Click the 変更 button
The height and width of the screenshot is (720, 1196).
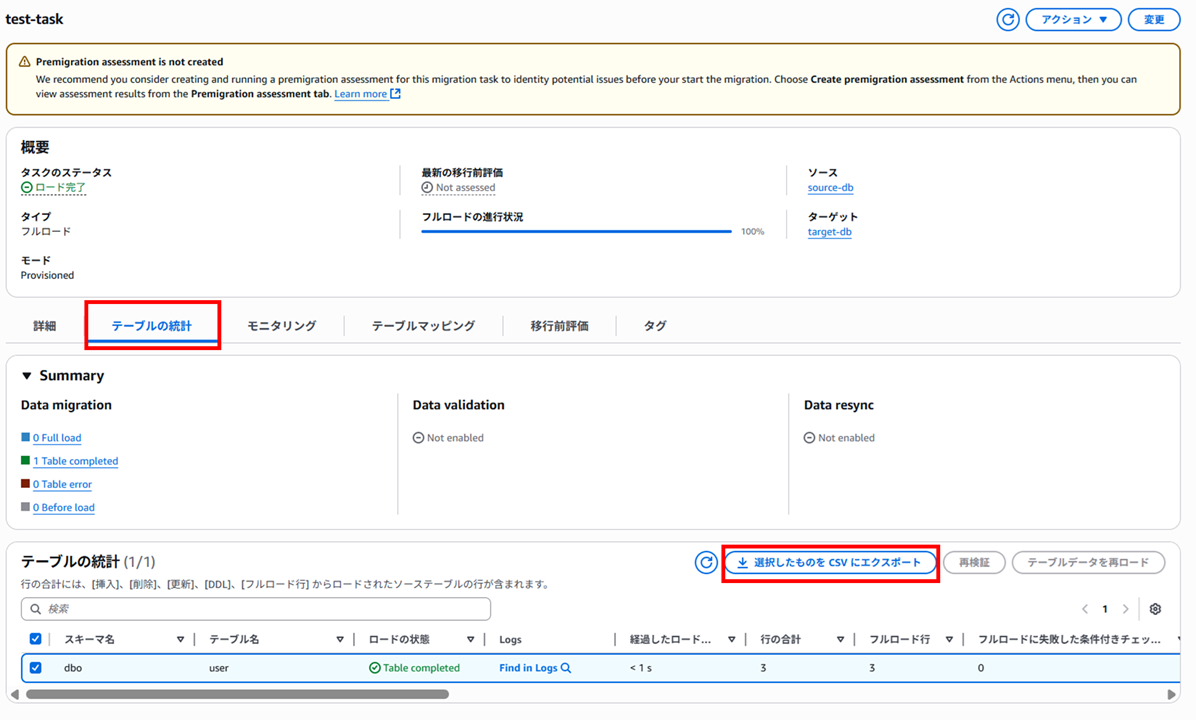pyautogui.click(x=1153, y=20)
